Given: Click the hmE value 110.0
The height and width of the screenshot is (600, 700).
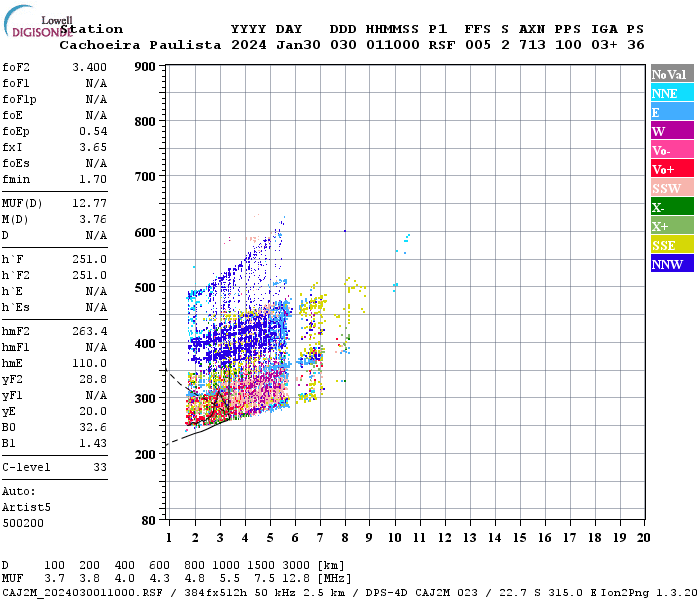Looking at the screenshot, I should (89, 363).
